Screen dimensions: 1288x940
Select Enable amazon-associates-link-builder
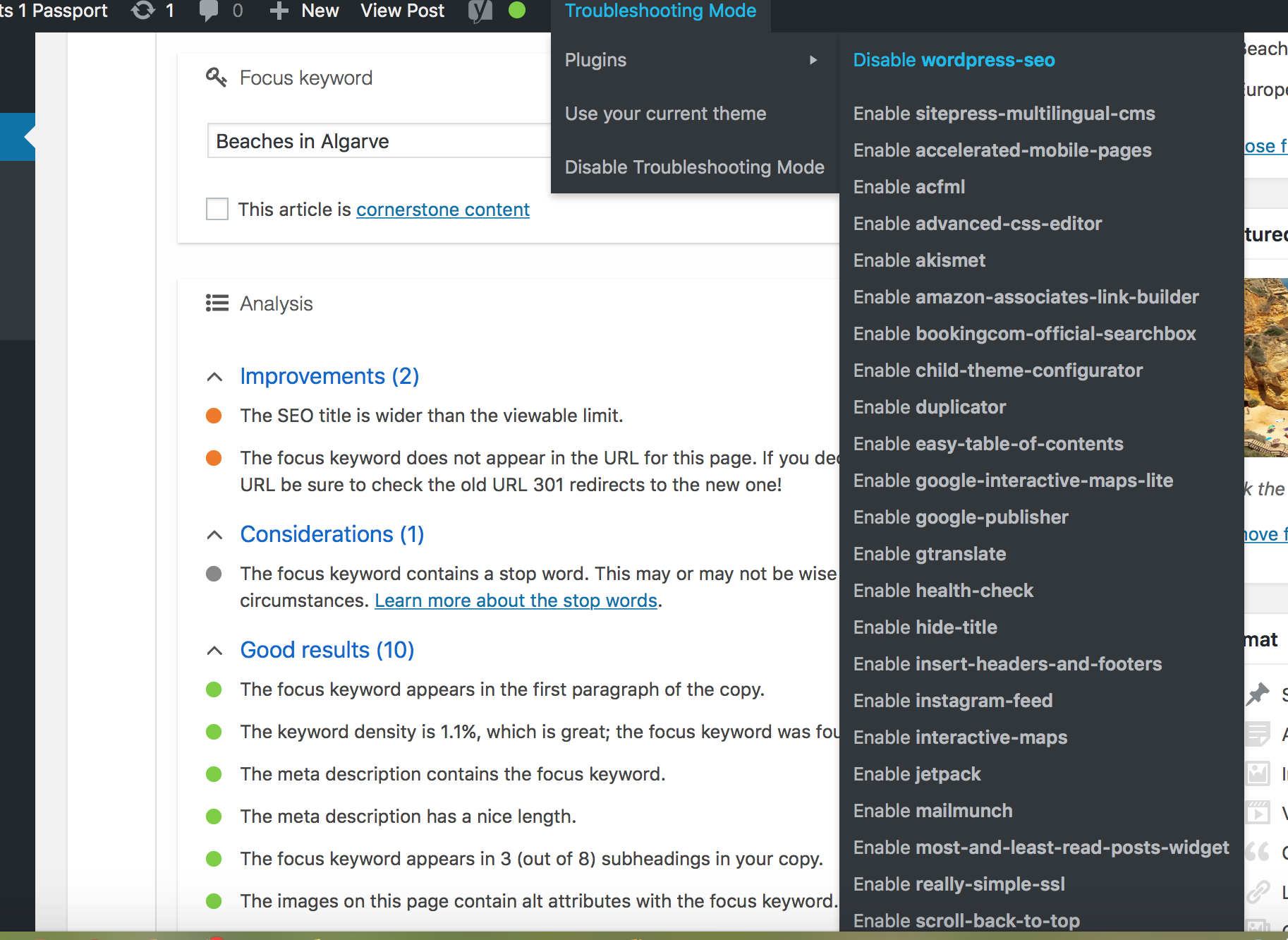(x=1026, y=297)
